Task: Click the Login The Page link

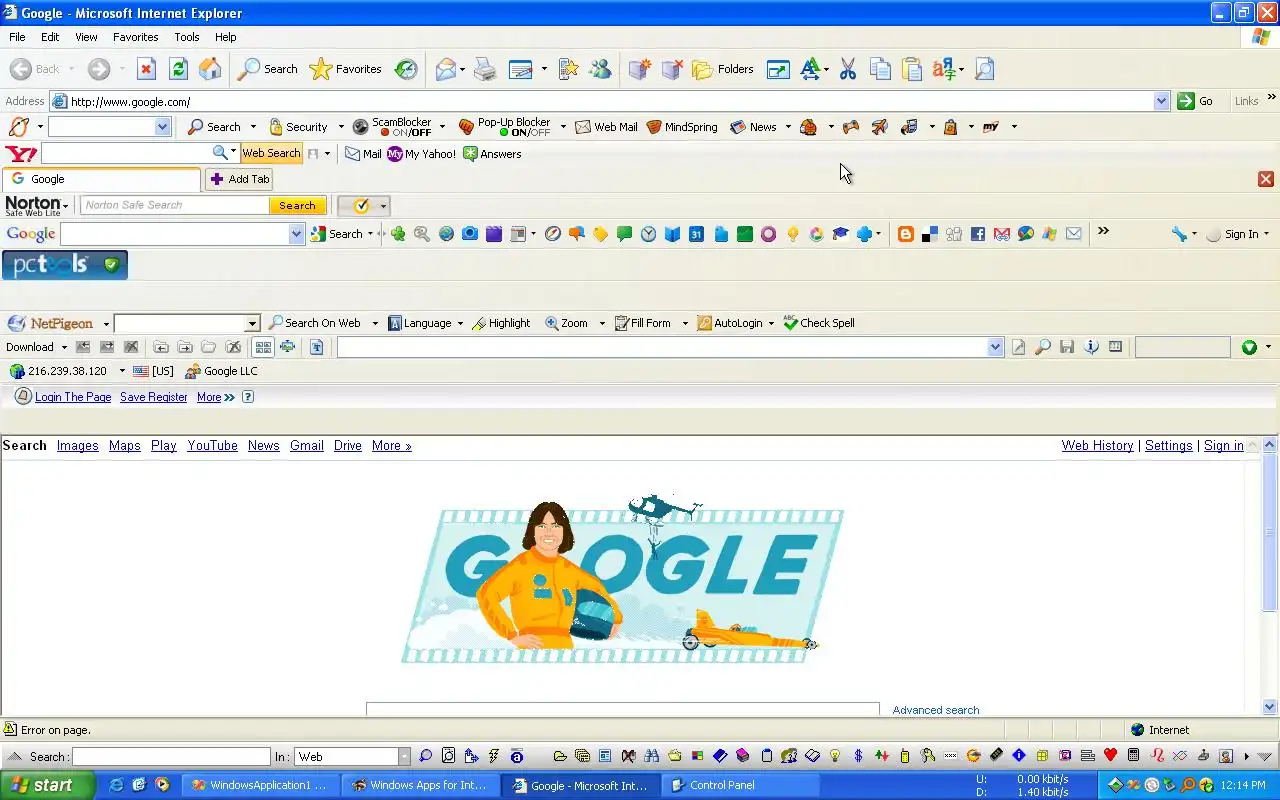Action: pos(73,397)
